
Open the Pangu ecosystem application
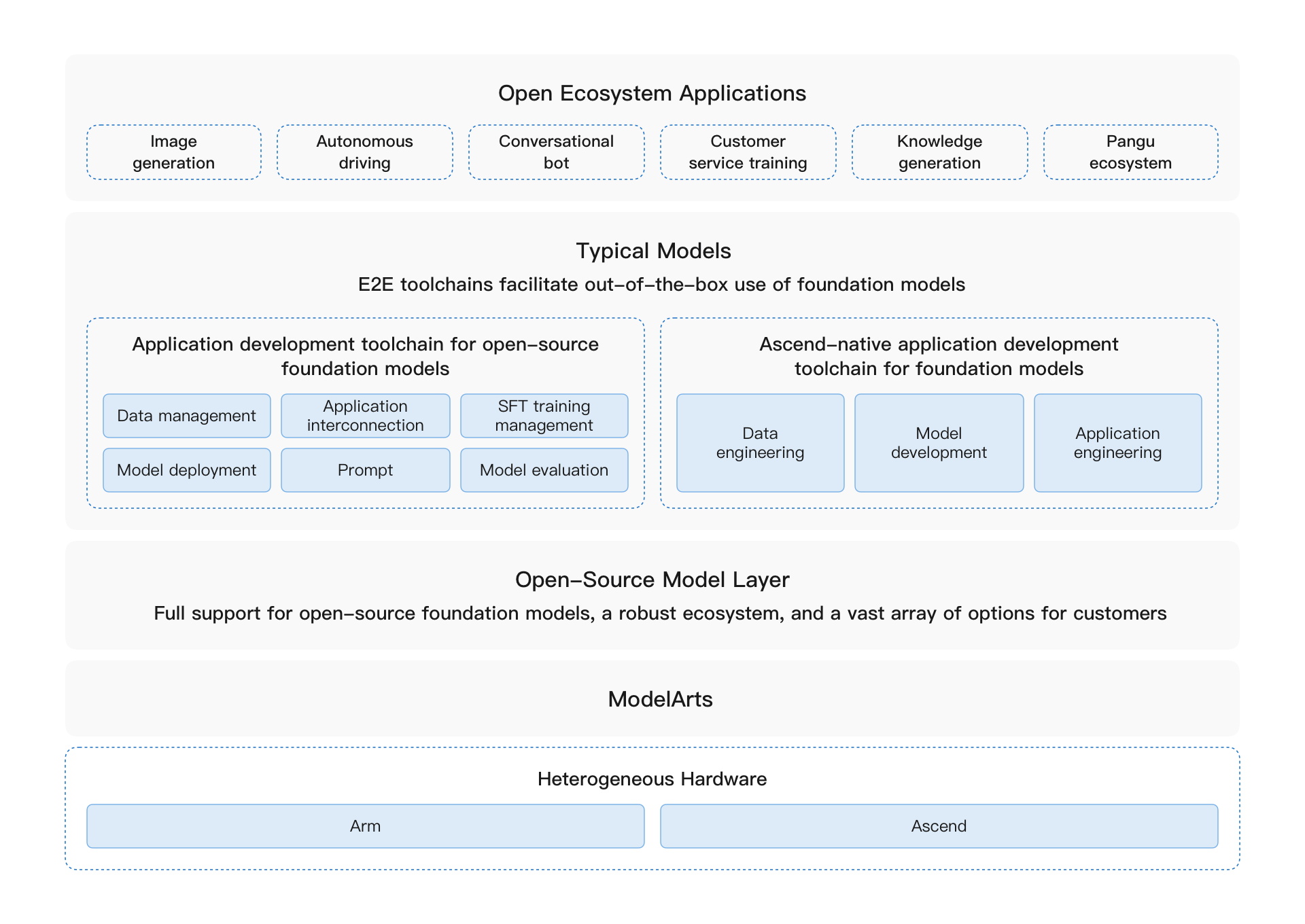(x=1130, y=152)
